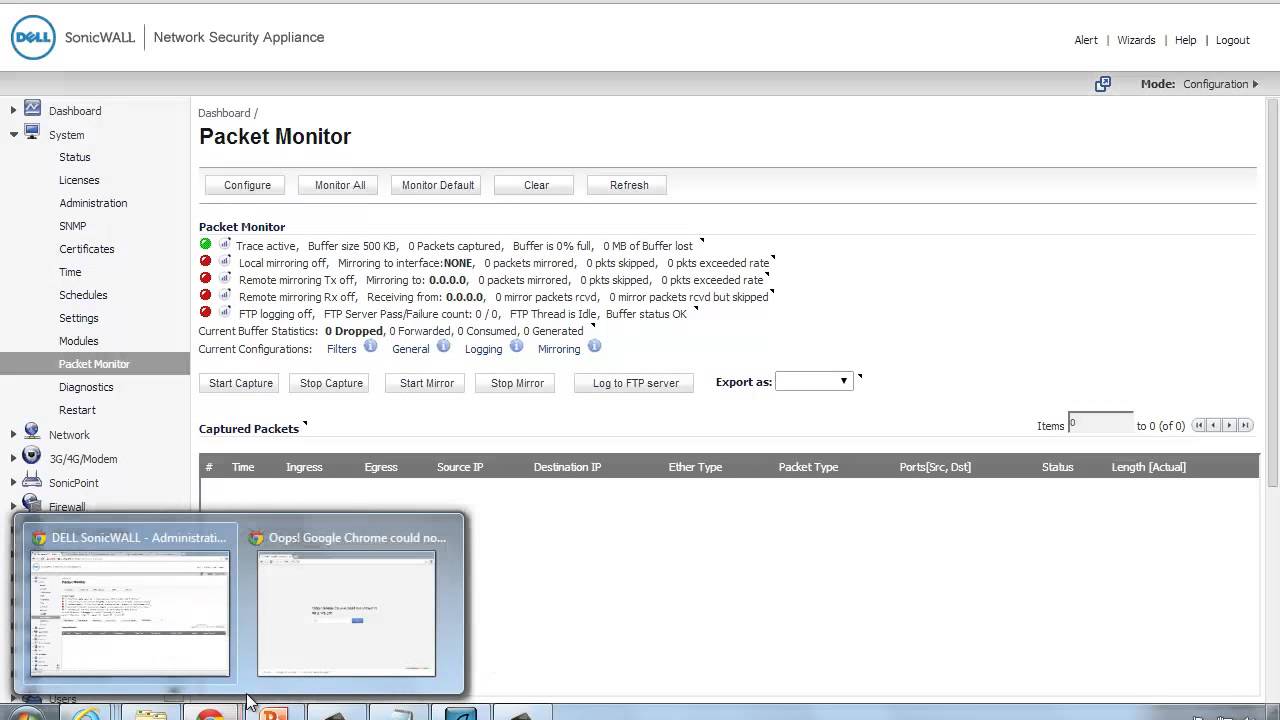Open Diagnostics under System
Screen dimensions: 1280x720
86,387
